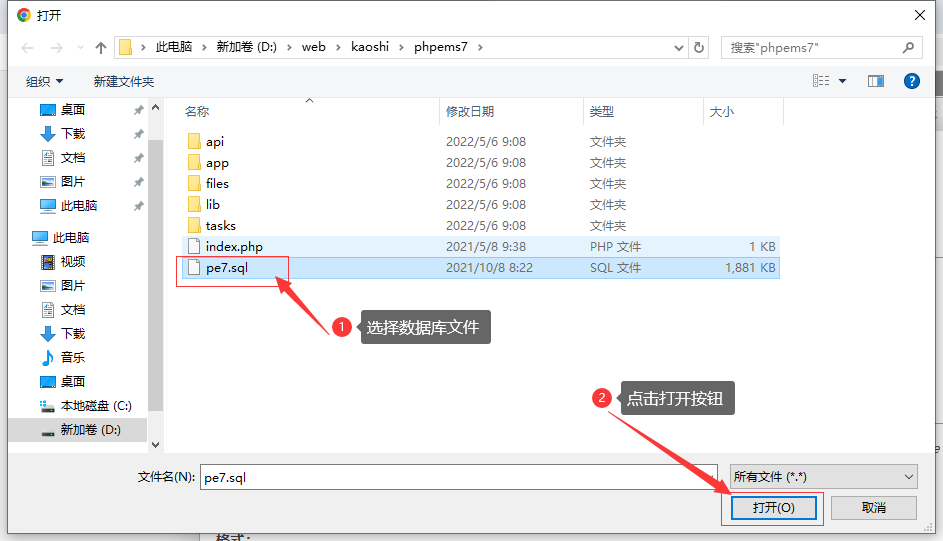
Task: Change the view layout icon
Action: (x=821, y=81)
